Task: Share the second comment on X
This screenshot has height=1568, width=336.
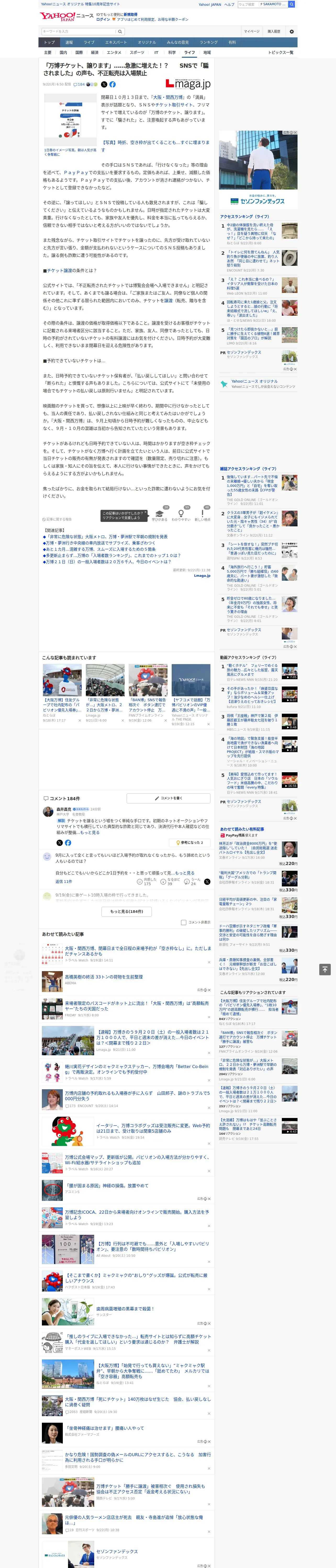Action: pos(207,881)
